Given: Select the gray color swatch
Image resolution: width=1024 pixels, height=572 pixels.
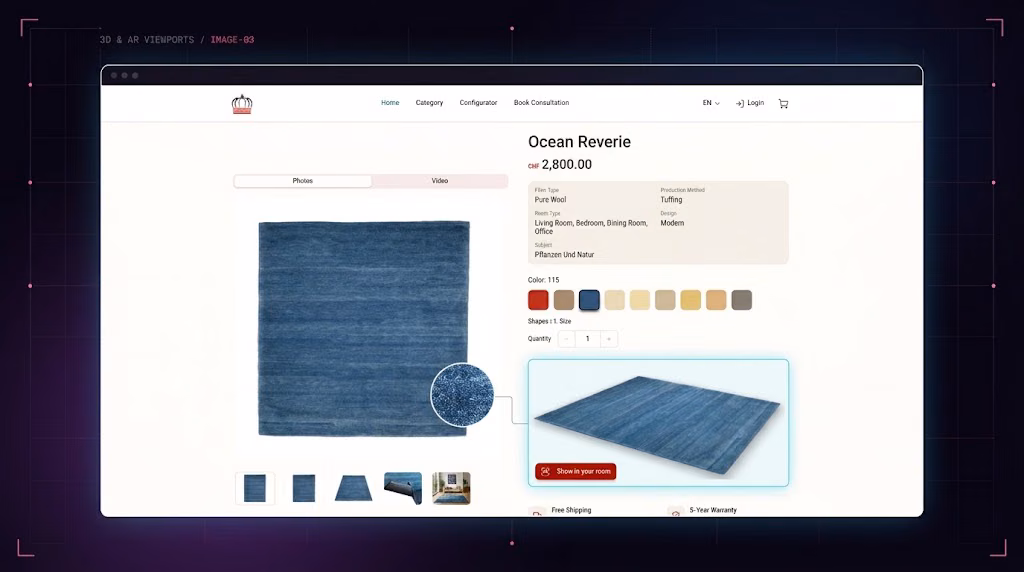Looking at the screenshot, I should coord(741,300).
